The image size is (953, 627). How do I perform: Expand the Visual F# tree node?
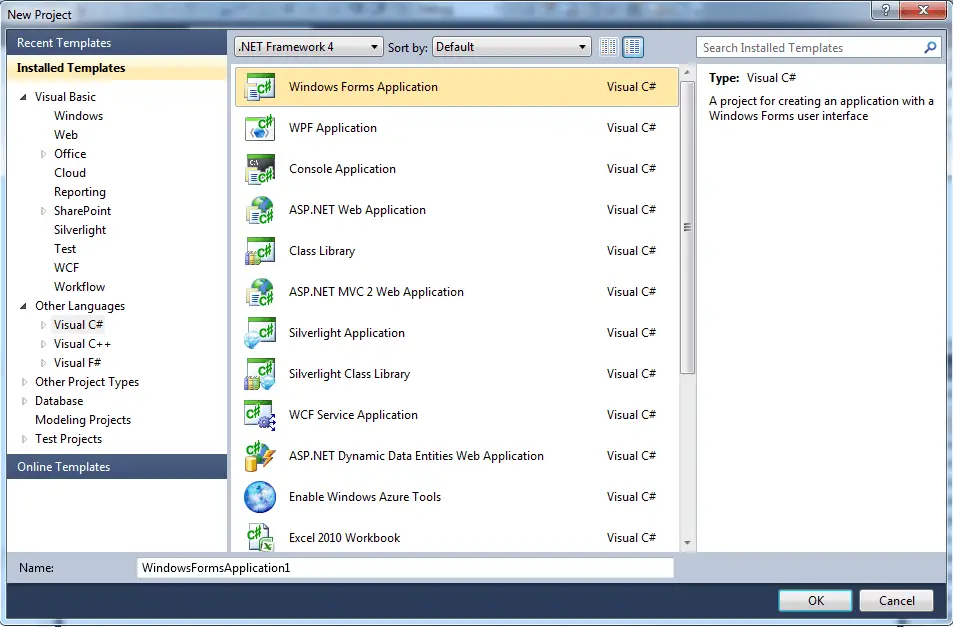(x=43, y=363)
